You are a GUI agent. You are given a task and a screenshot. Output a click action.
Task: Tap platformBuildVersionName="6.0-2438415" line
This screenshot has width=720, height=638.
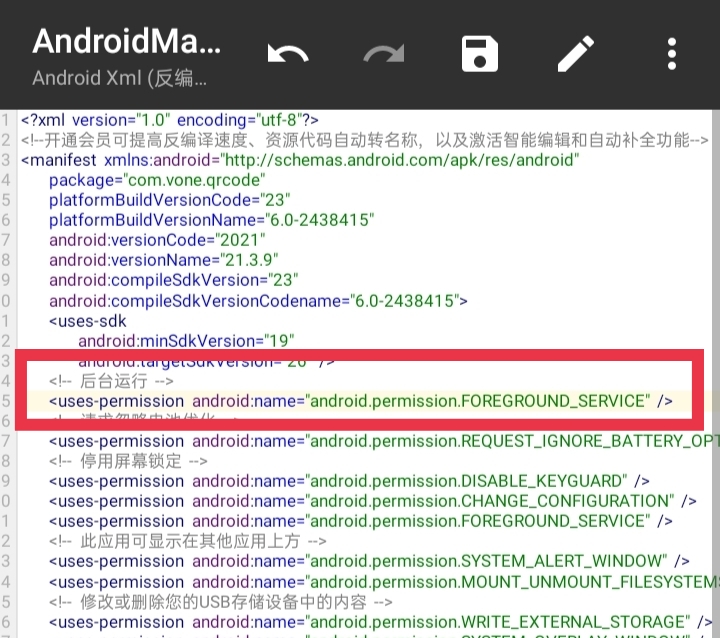click(212, 220)
